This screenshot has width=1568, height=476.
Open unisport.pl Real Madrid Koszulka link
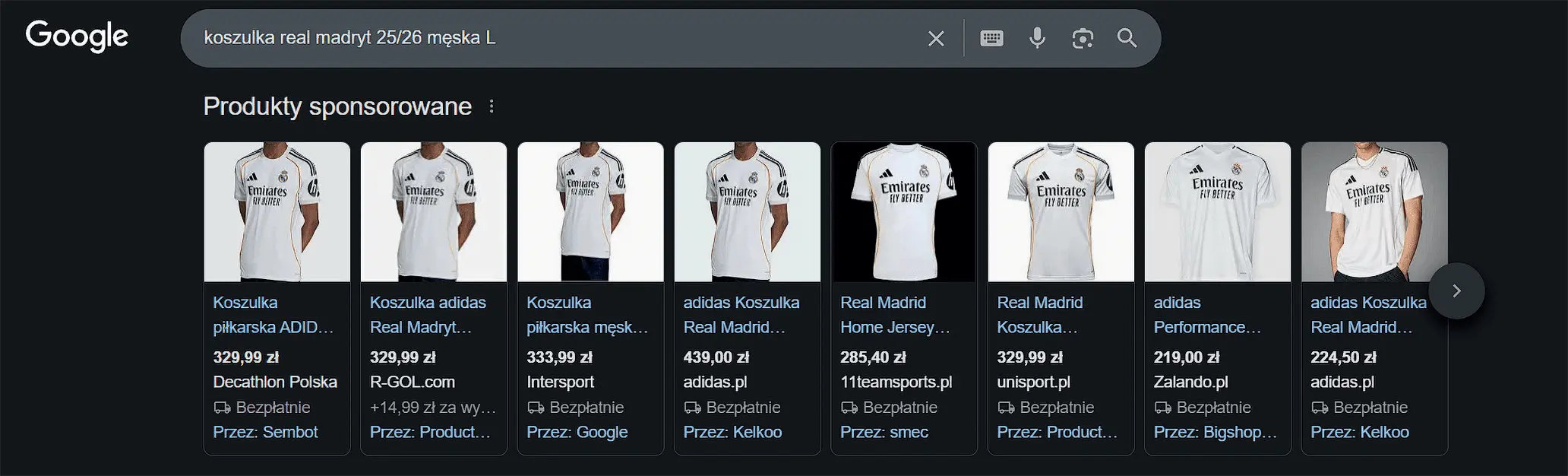pos(1039,315)
